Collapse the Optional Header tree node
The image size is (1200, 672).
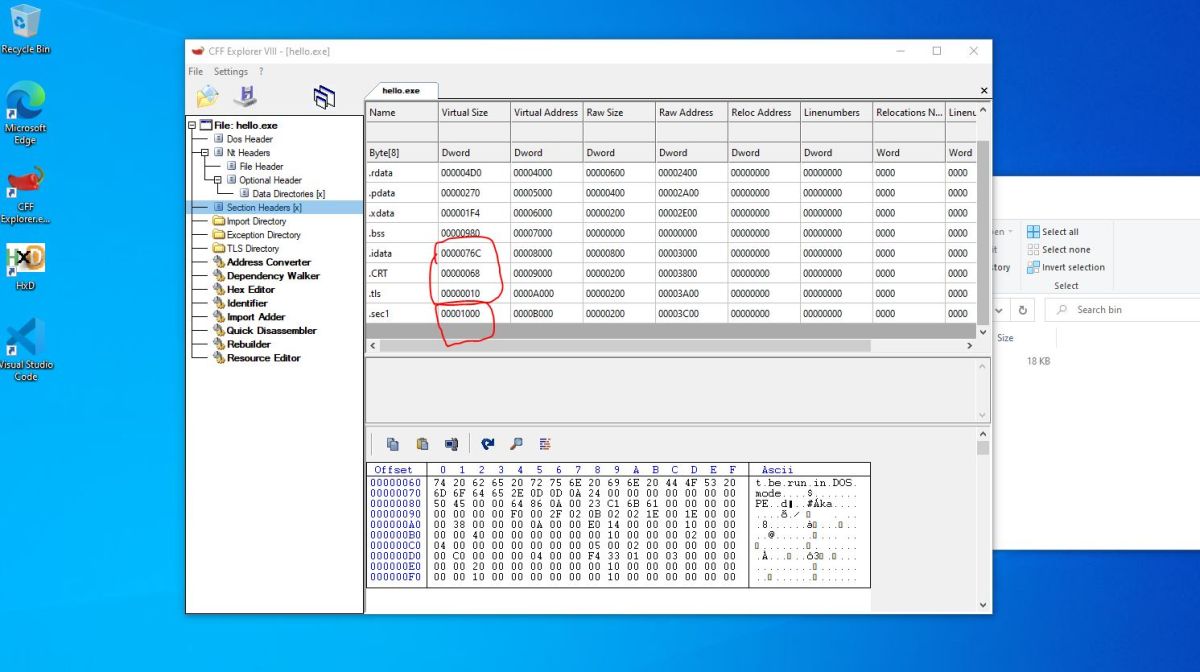pyautogui.click(x=217, y=180)
